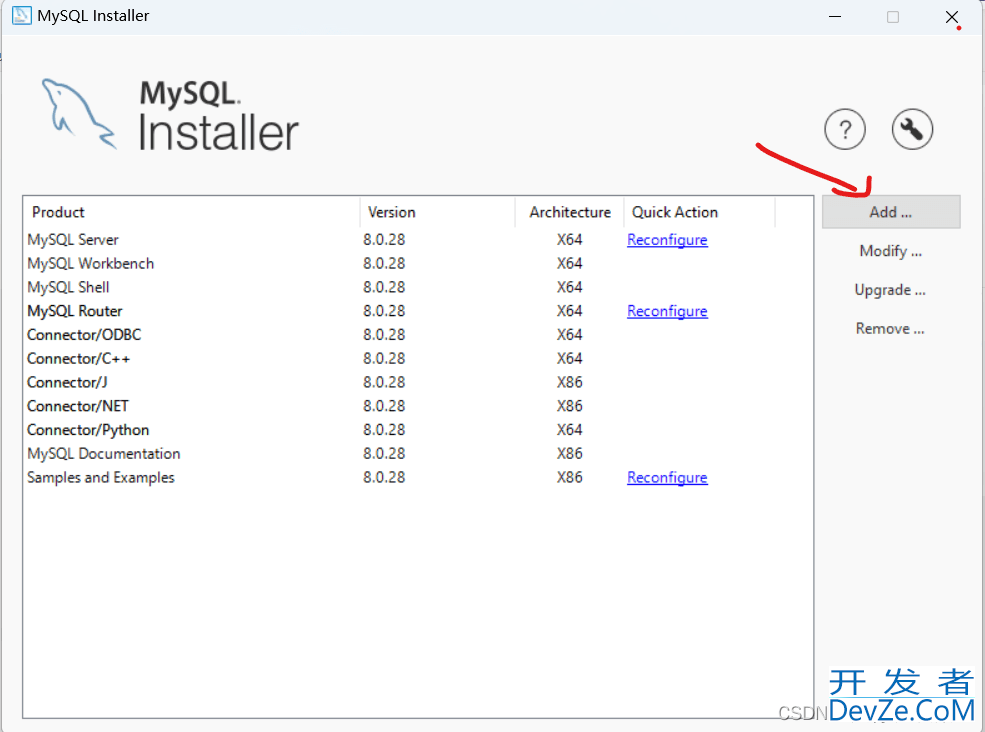Select the Connector/Python row
The height and width of the screenshot is (732, 985).
(x=418, y=430)
